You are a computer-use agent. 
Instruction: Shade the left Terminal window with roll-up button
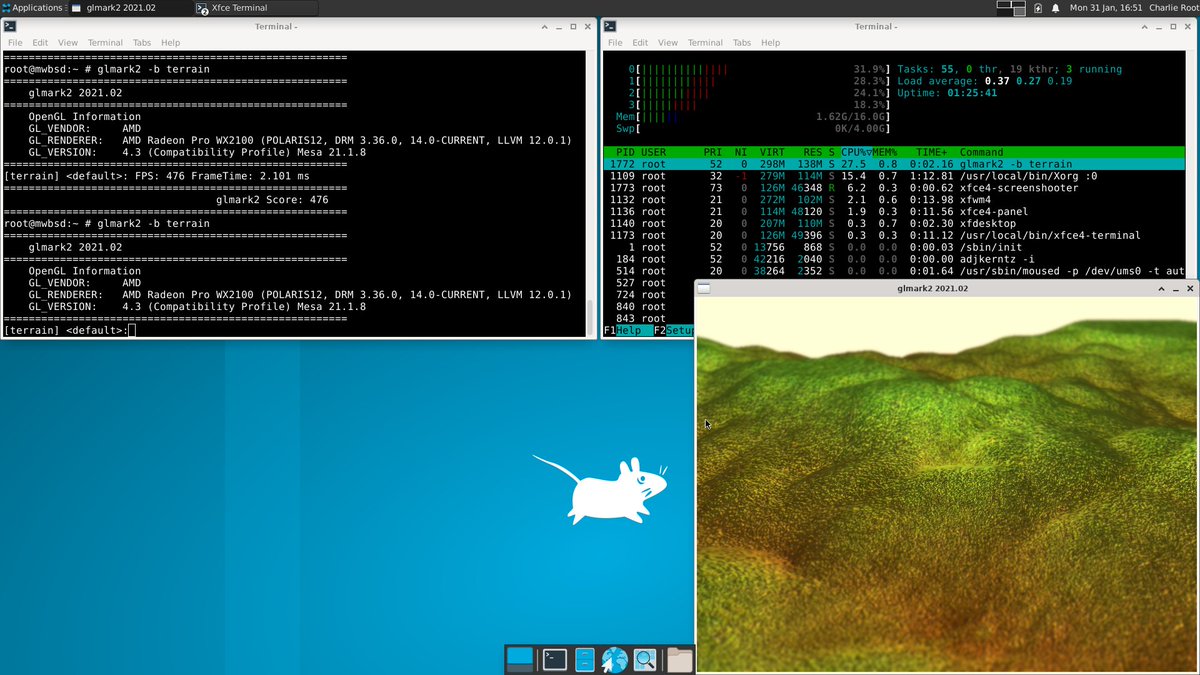[544, 26]
